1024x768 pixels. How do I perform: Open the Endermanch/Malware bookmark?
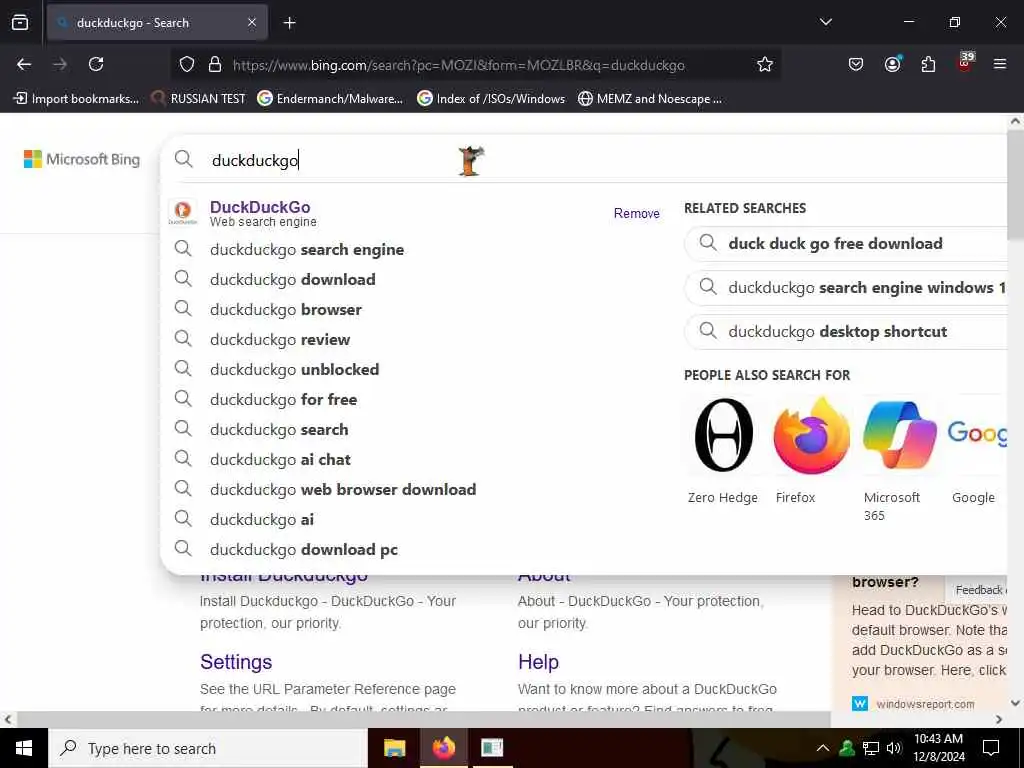pyautogui.click(x=330, y=99)
